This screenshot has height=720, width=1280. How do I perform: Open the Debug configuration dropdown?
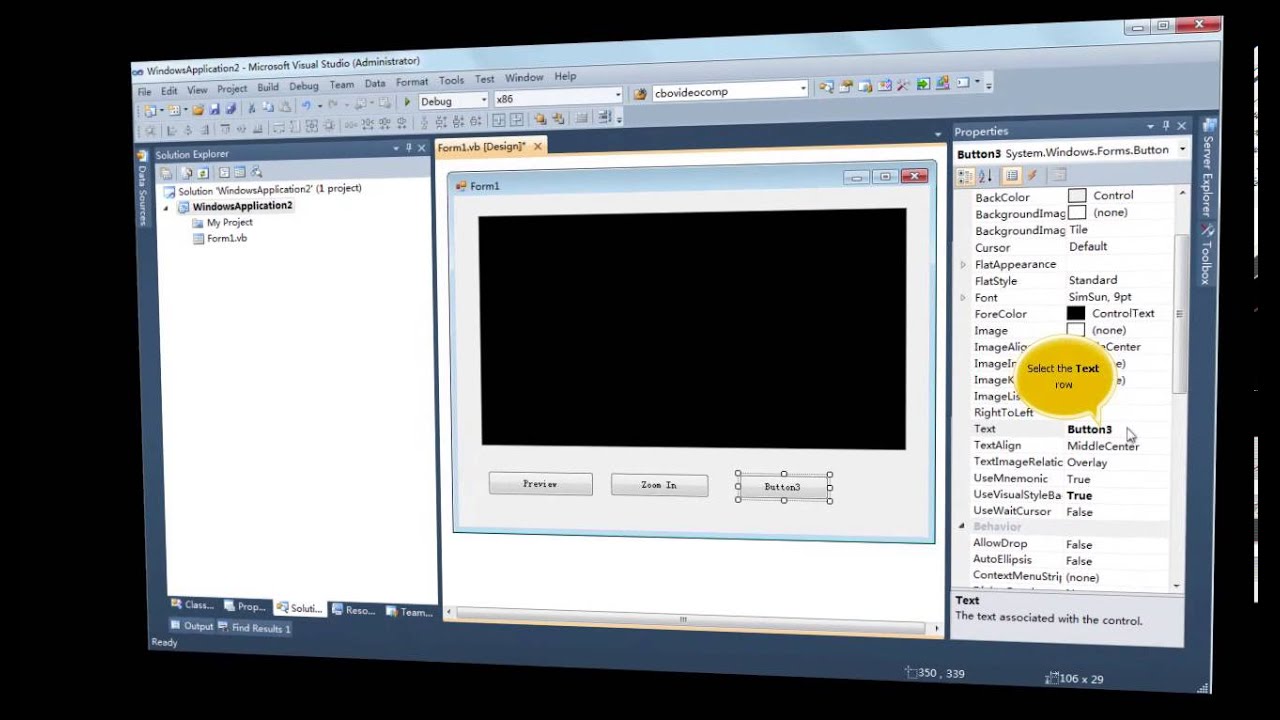coord(484,100)
